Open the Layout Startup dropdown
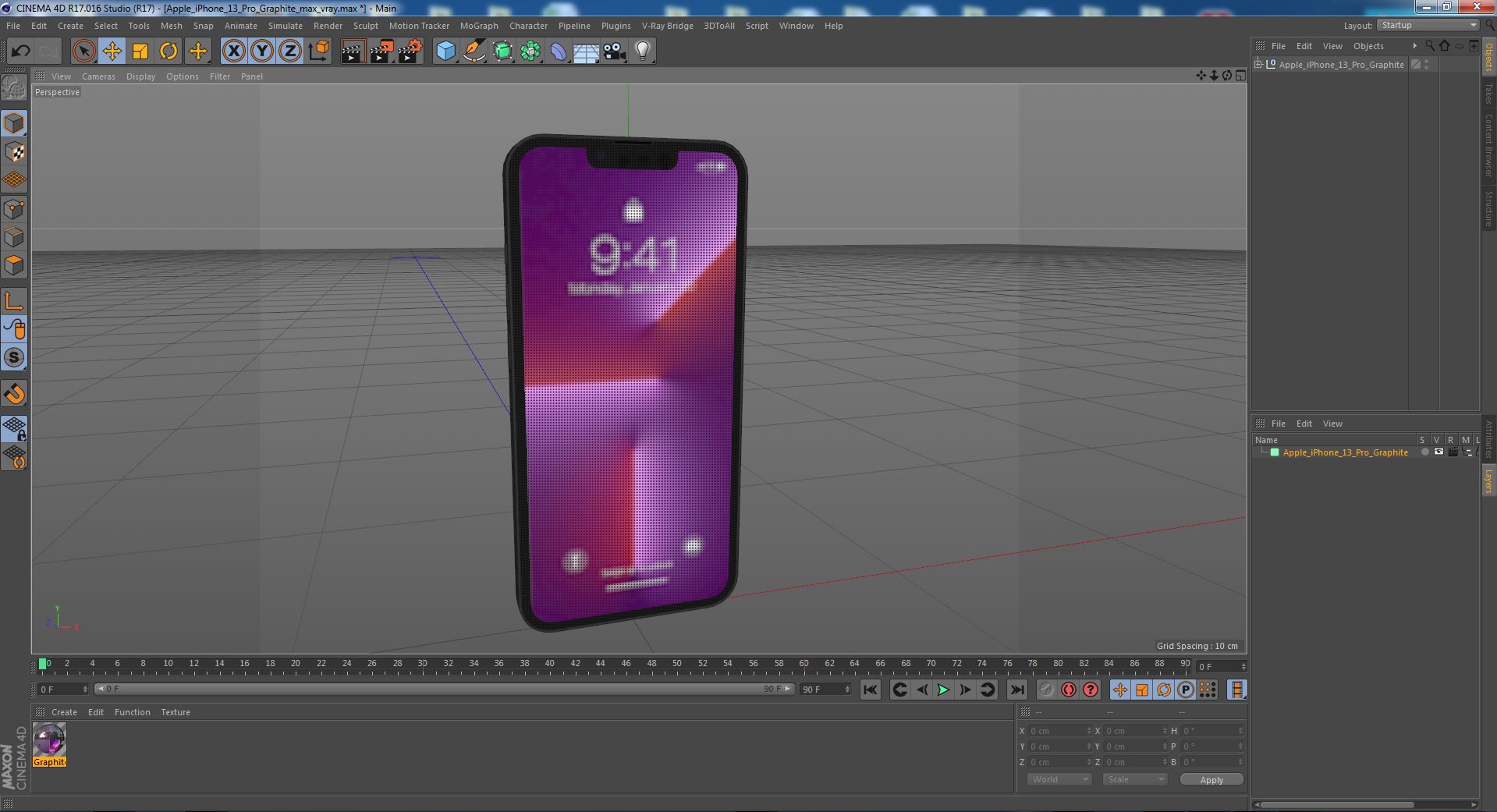This screenshot has width=1497, height=812. point(1428,26)
